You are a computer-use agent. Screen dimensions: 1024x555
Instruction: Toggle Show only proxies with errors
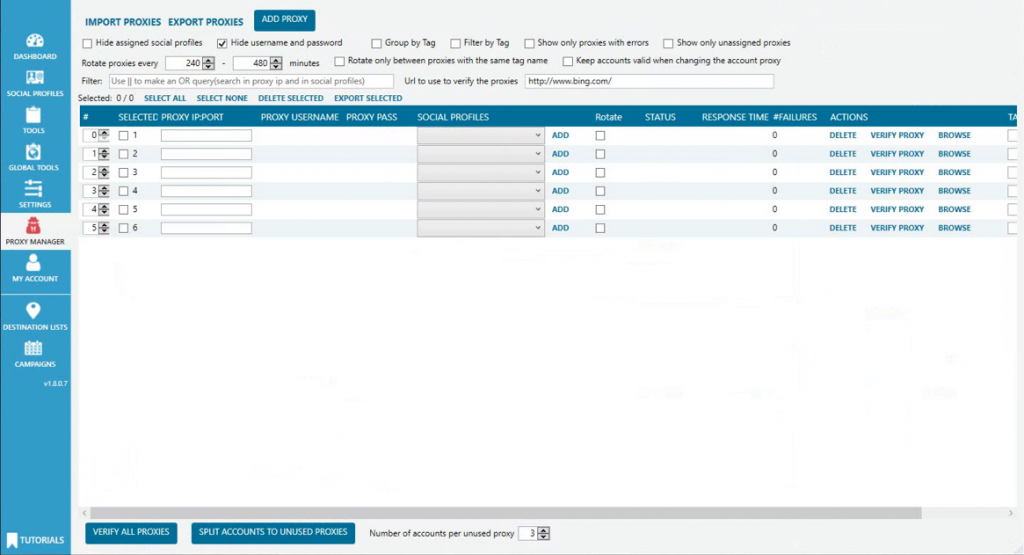click(x=529, y=43)
